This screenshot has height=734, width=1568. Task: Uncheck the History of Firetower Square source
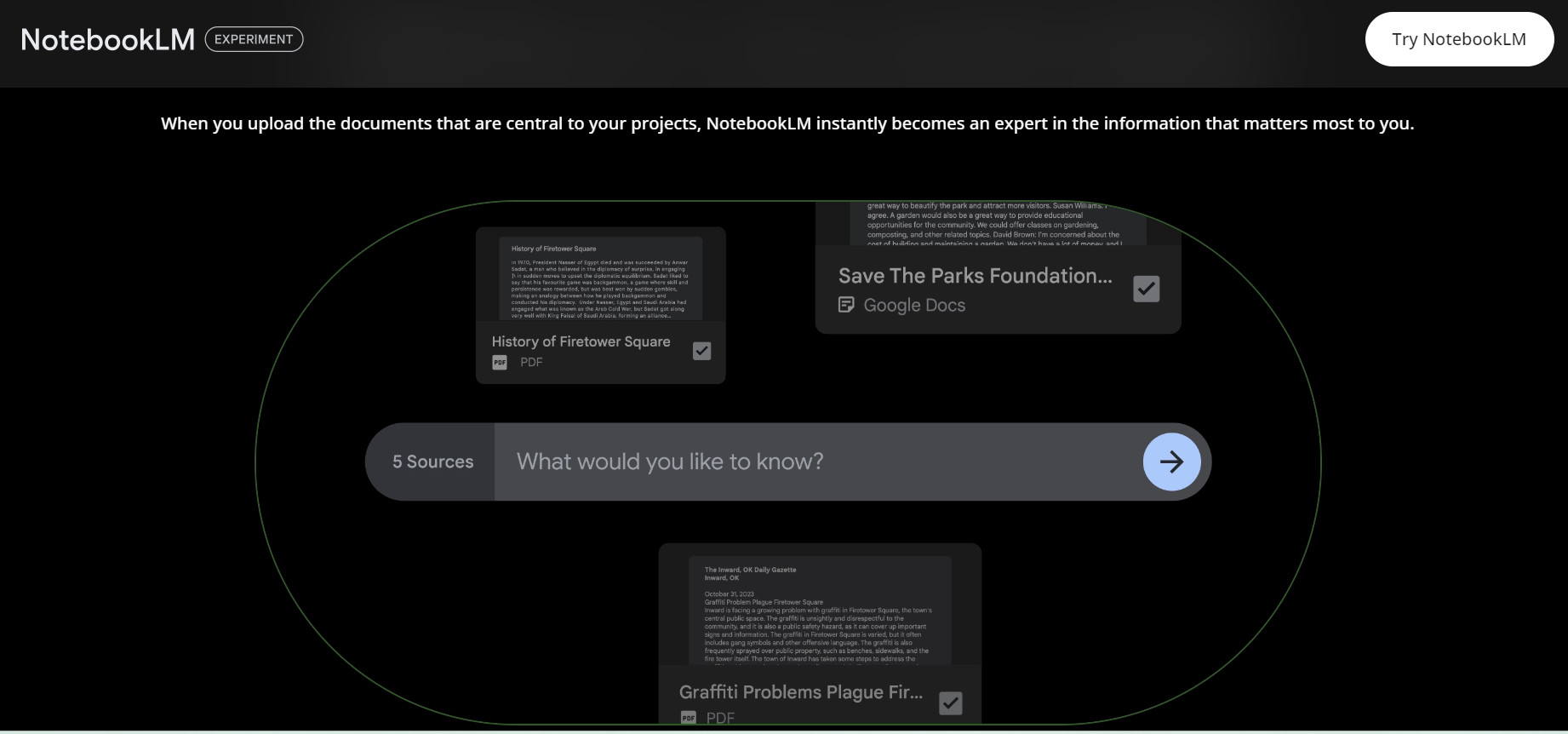coord(701,351)
